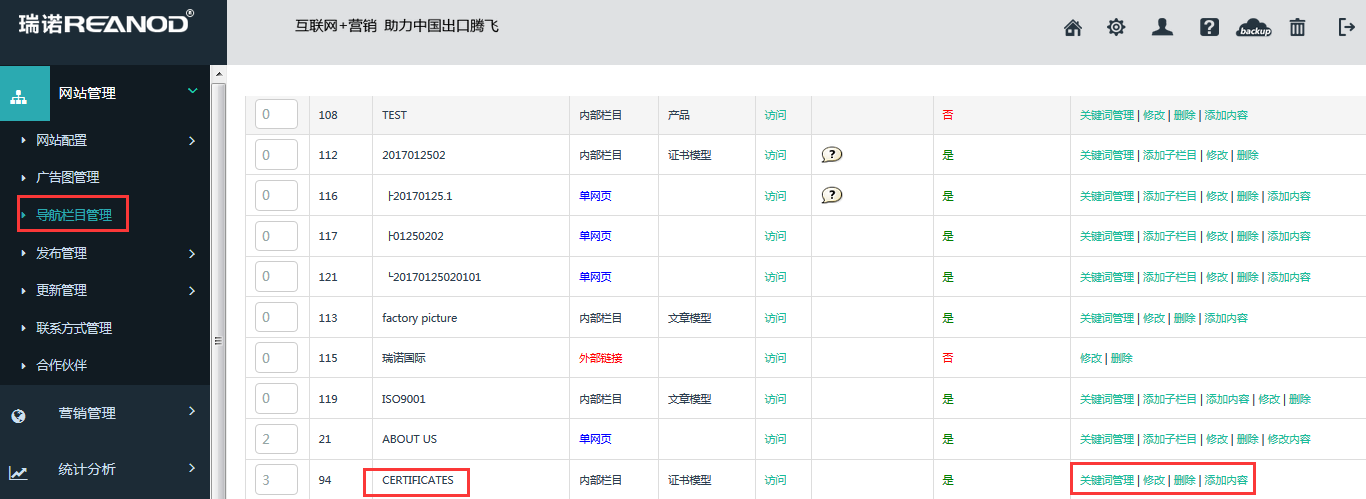This screenshot has width=1366, height=499.
Task: Click the cloud backup icon
Action: click(x=1254, y=28)
